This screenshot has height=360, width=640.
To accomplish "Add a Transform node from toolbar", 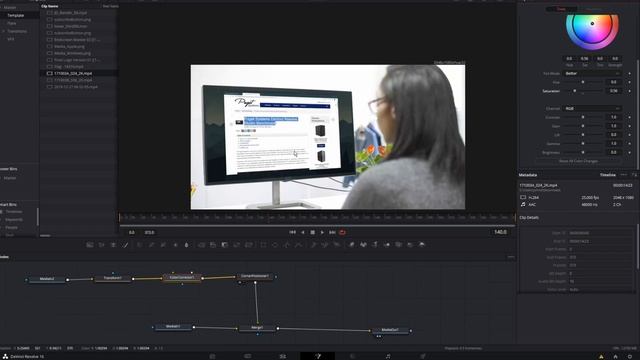I will coord(249,245).
